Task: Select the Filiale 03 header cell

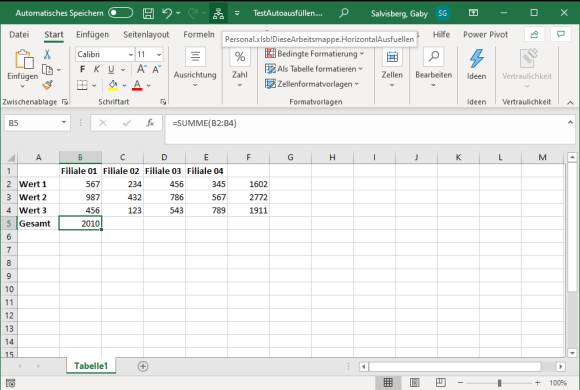Action: click(164, 171)
